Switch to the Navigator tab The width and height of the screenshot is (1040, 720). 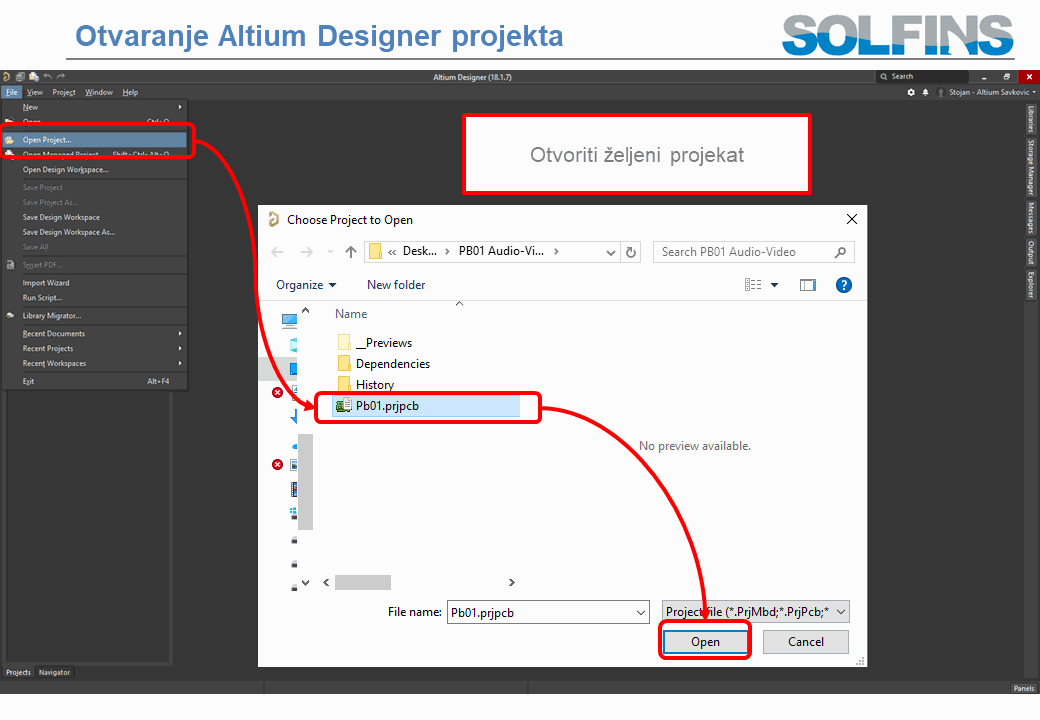click(54, 672)
